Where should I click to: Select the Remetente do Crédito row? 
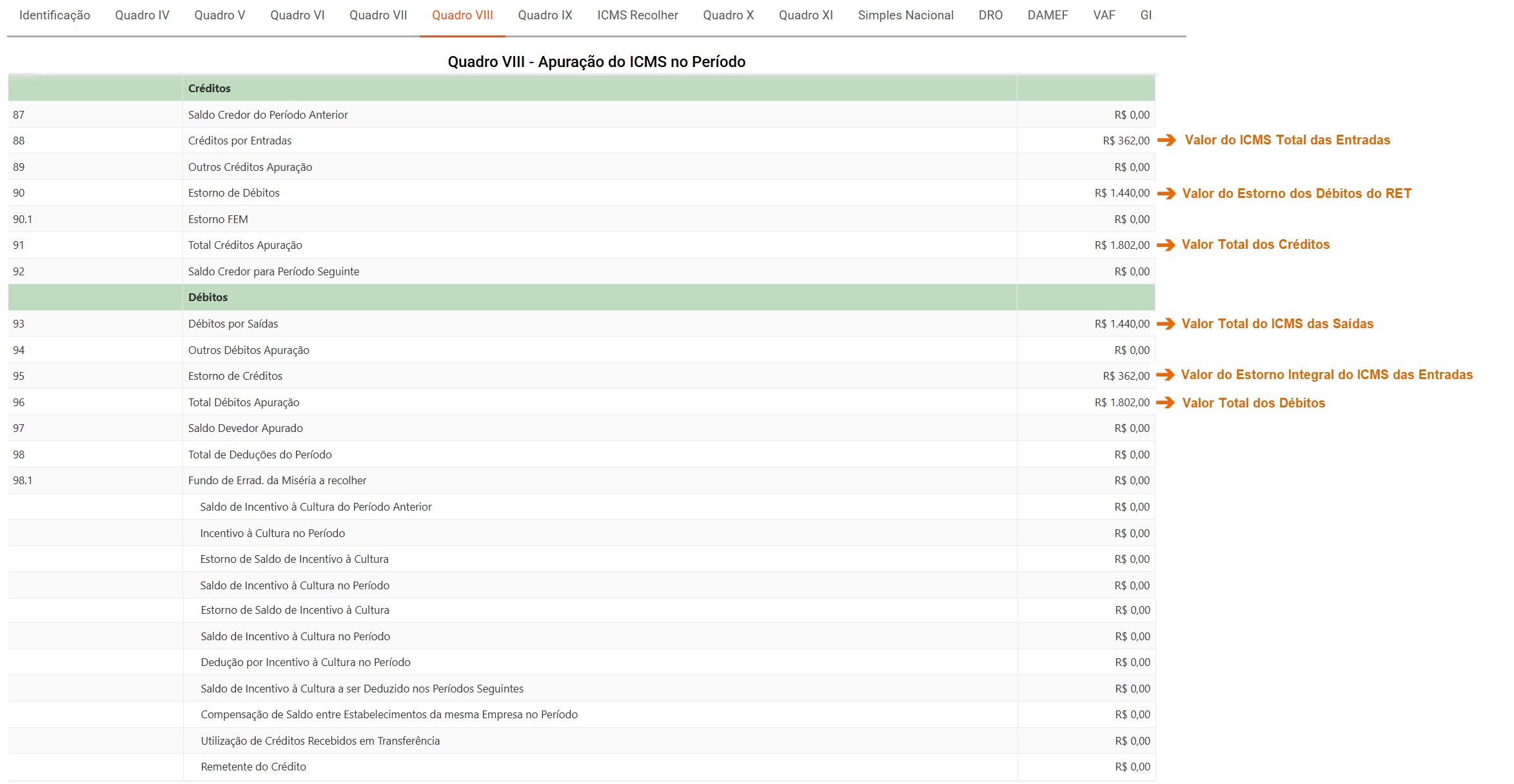(253, 767)
